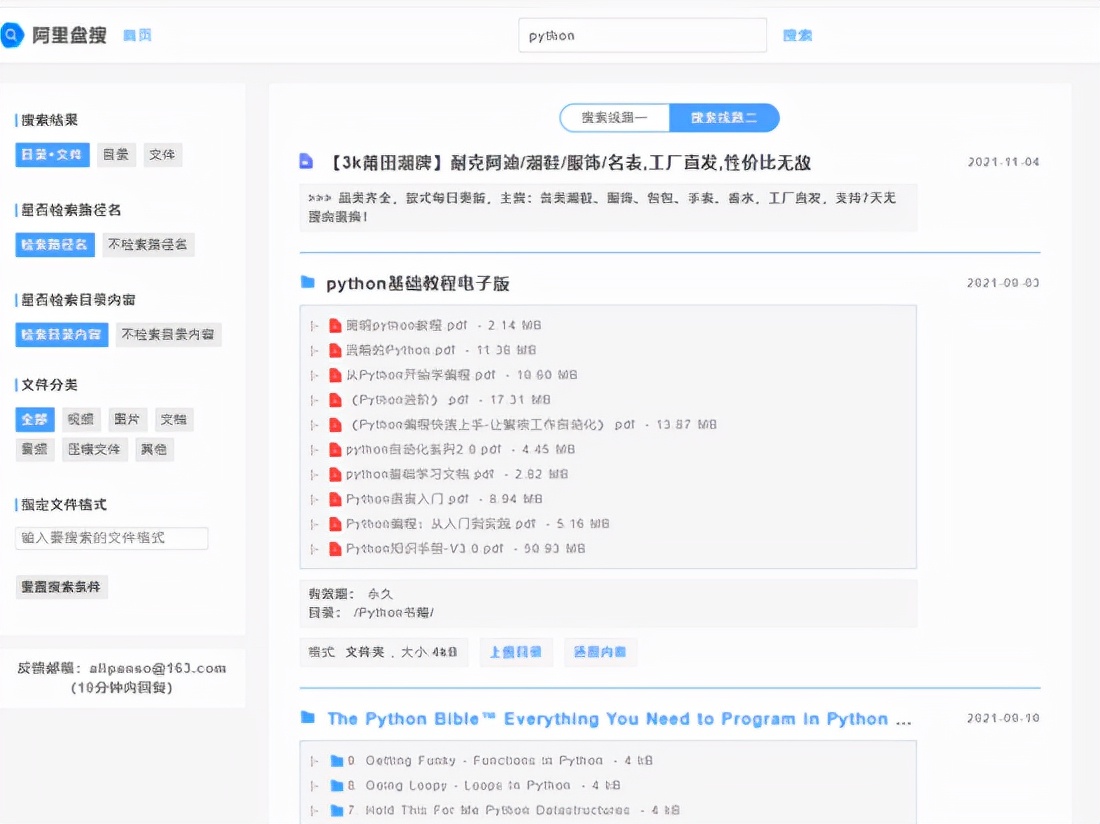Screen dimensions: 1100x824
Task: Open The Python Bible result title
Action: [x=619, y=719]
